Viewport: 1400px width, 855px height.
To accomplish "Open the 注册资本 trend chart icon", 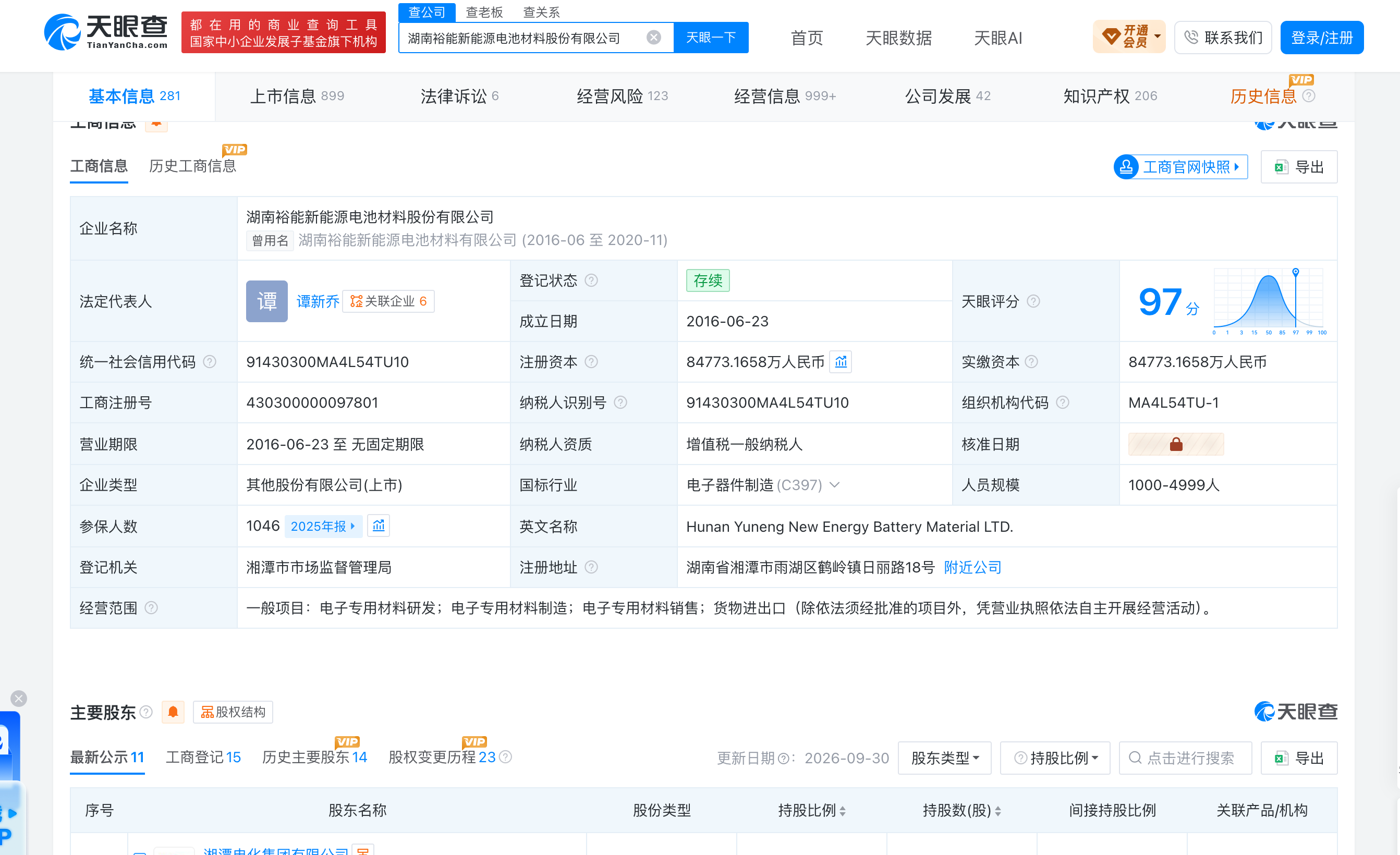I will 841,362.
